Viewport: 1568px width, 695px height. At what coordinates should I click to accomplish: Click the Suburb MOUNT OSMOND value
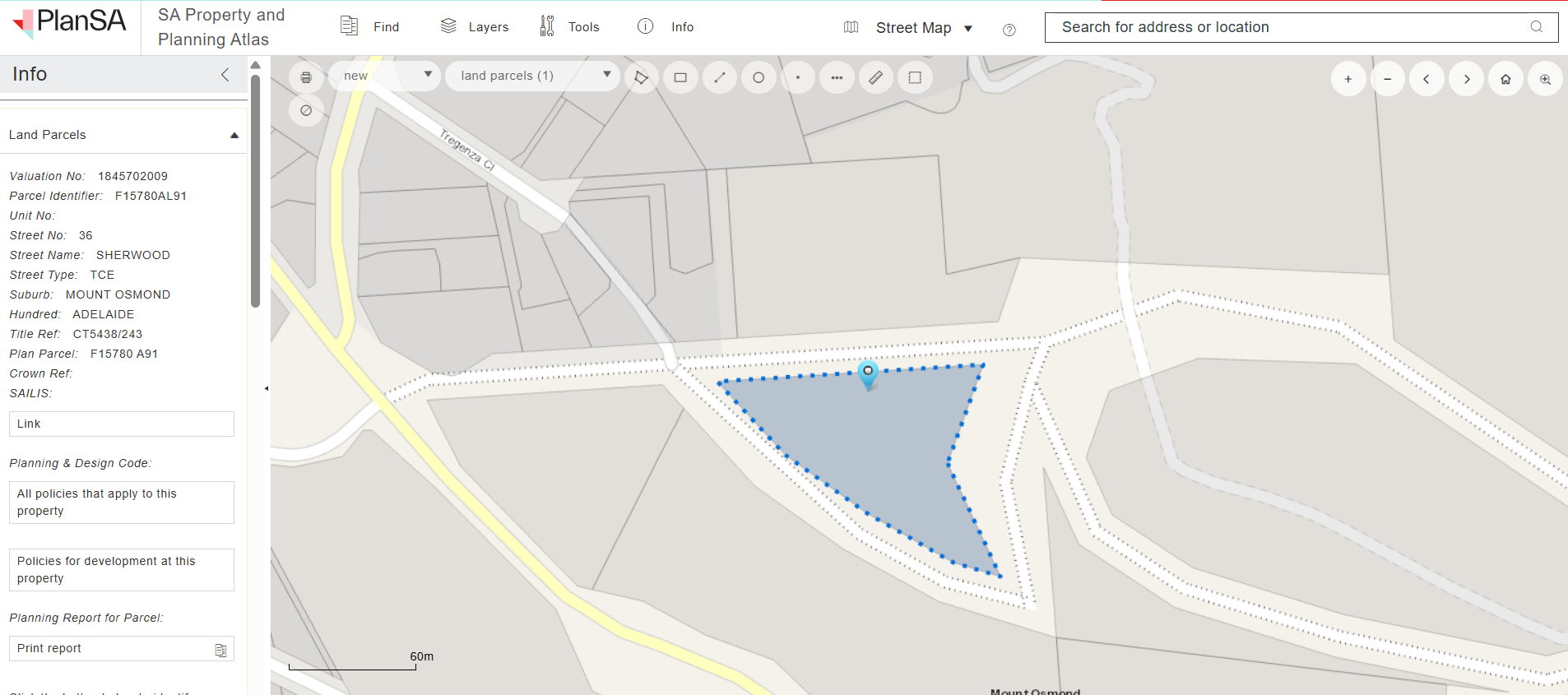pos(118,294)
